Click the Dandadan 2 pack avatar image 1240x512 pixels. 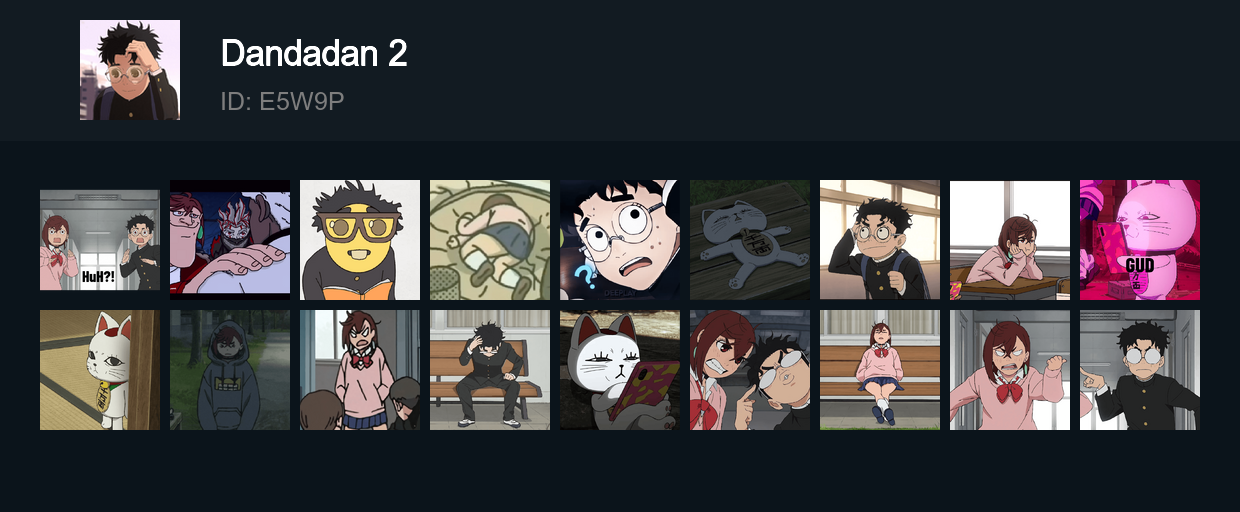pos(130,70)
